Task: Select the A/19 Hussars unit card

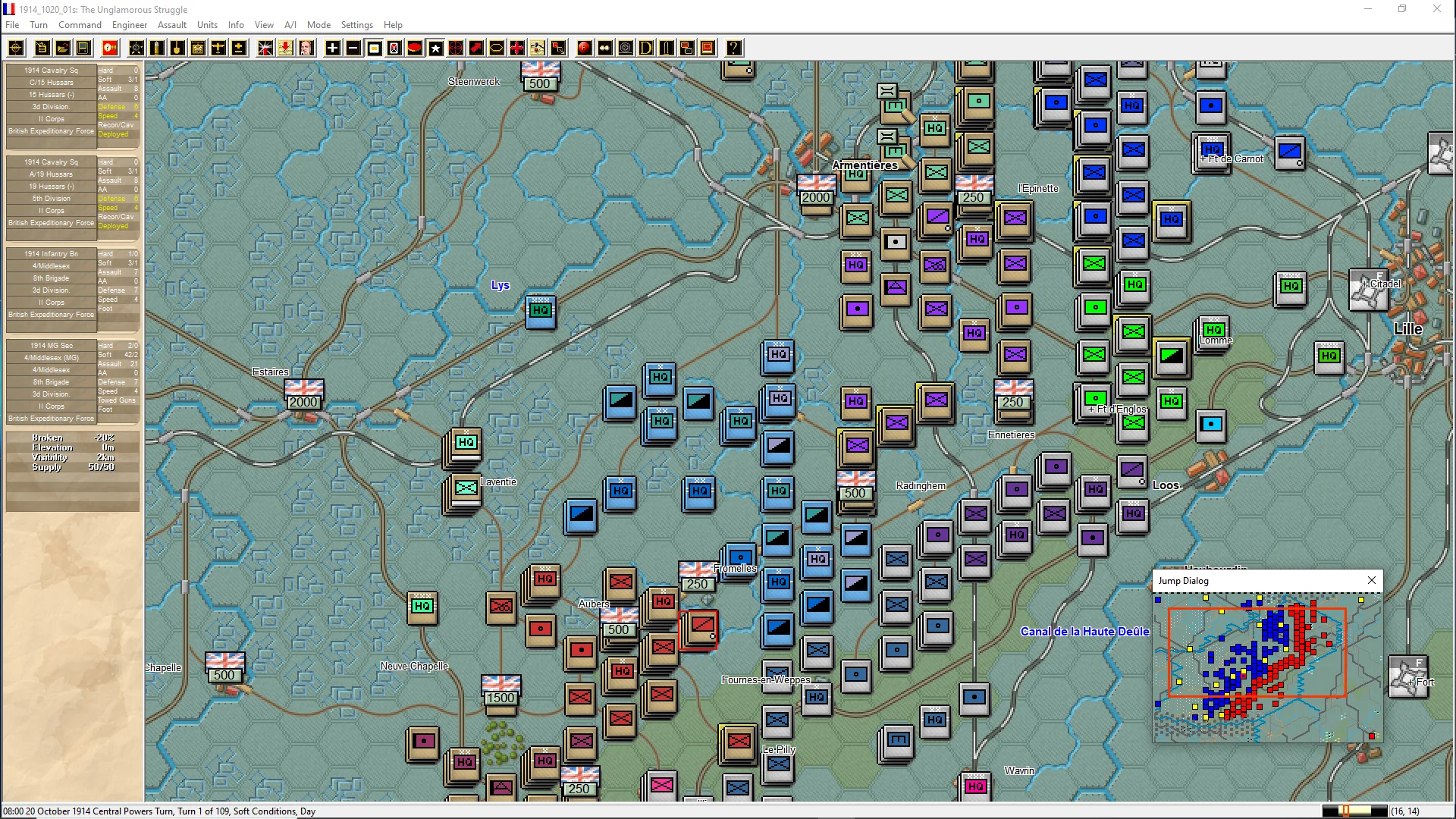Action: click(x=73, y=197)
